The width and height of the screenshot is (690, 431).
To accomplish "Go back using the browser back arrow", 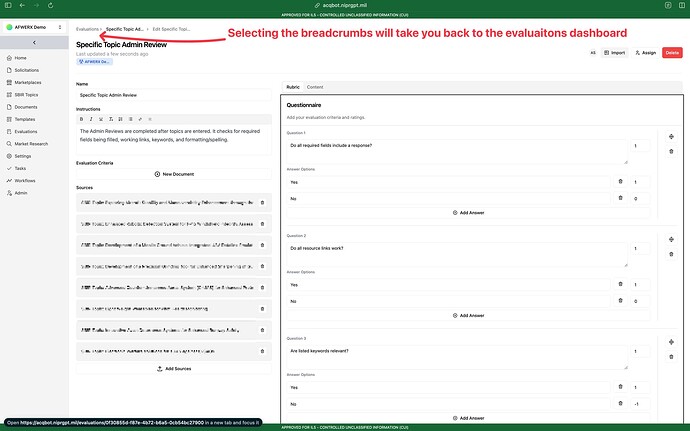I will 22,5.
